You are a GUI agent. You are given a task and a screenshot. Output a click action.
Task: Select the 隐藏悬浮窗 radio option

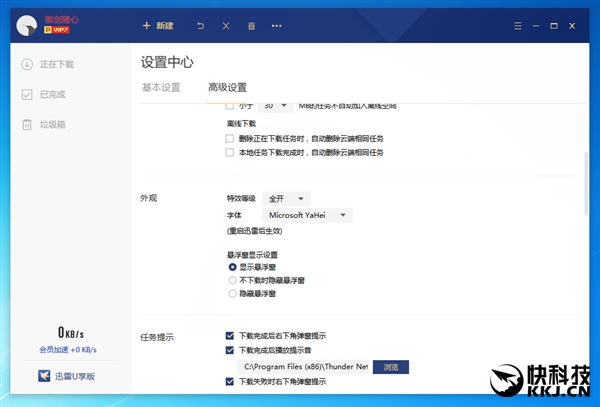click(232, 294)
